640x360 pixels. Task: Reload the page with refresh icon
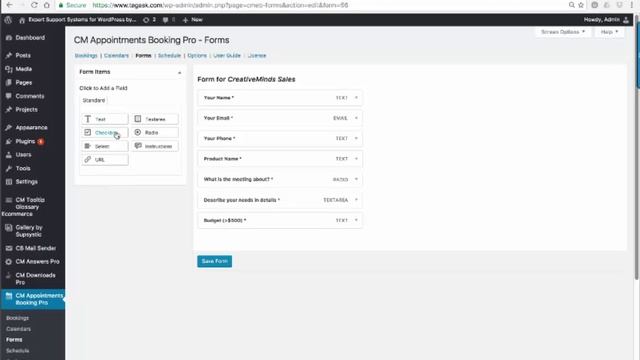34,5
